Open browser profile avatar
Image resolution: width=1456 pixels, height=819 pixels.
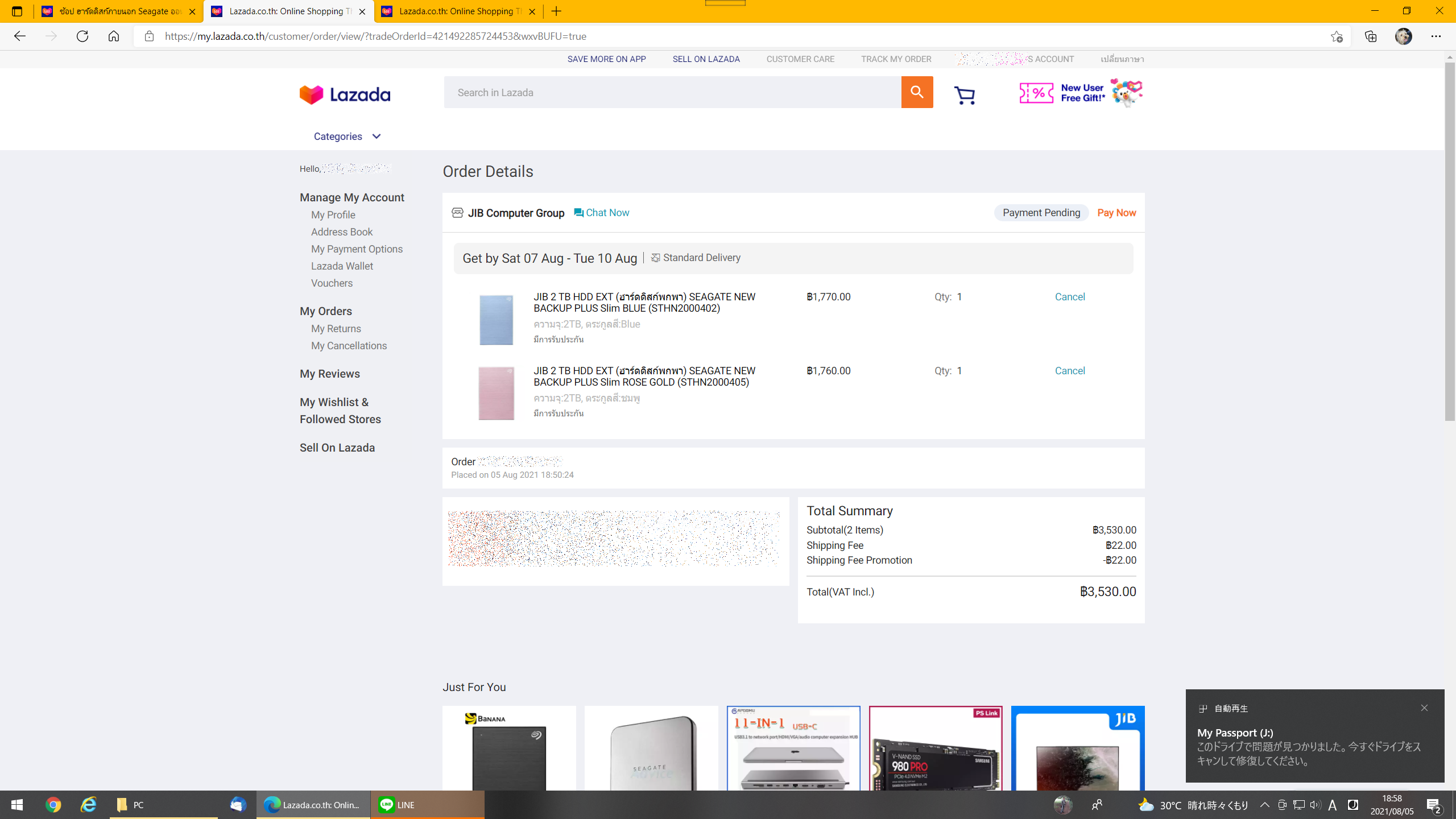[x=1404, y=36]
